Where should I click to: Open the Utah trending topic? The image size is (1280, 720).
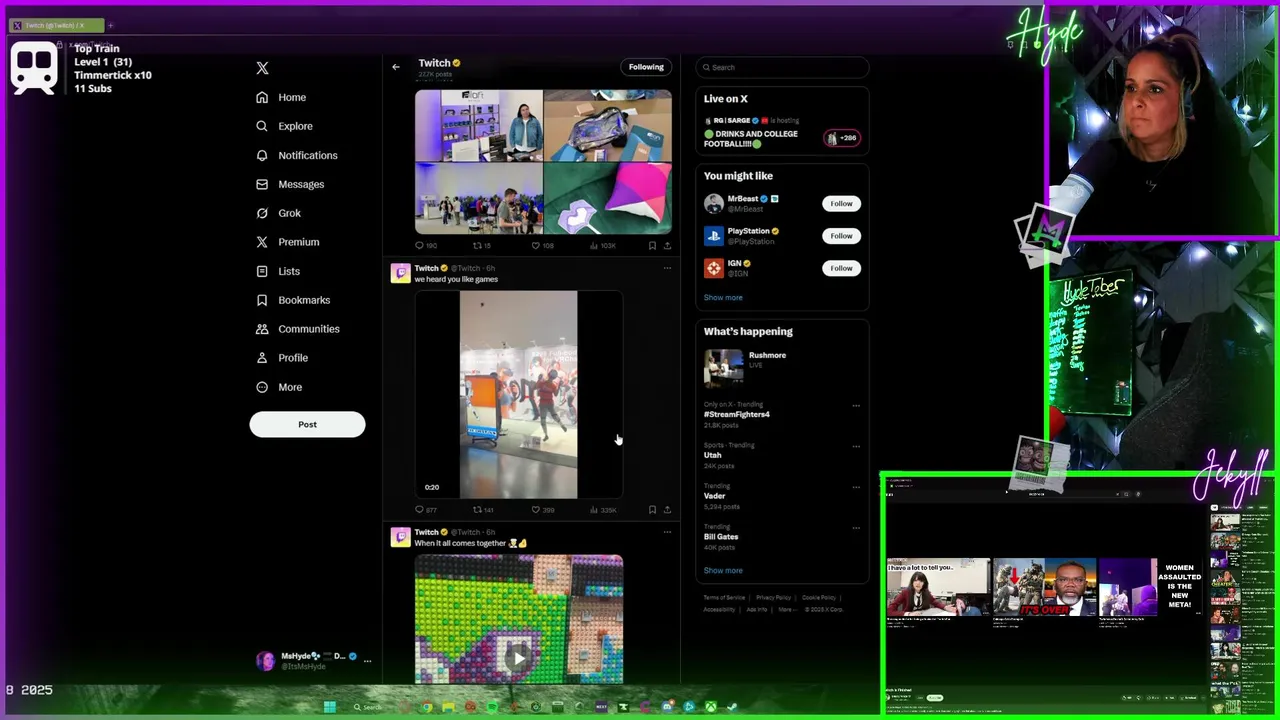point(712,455)
